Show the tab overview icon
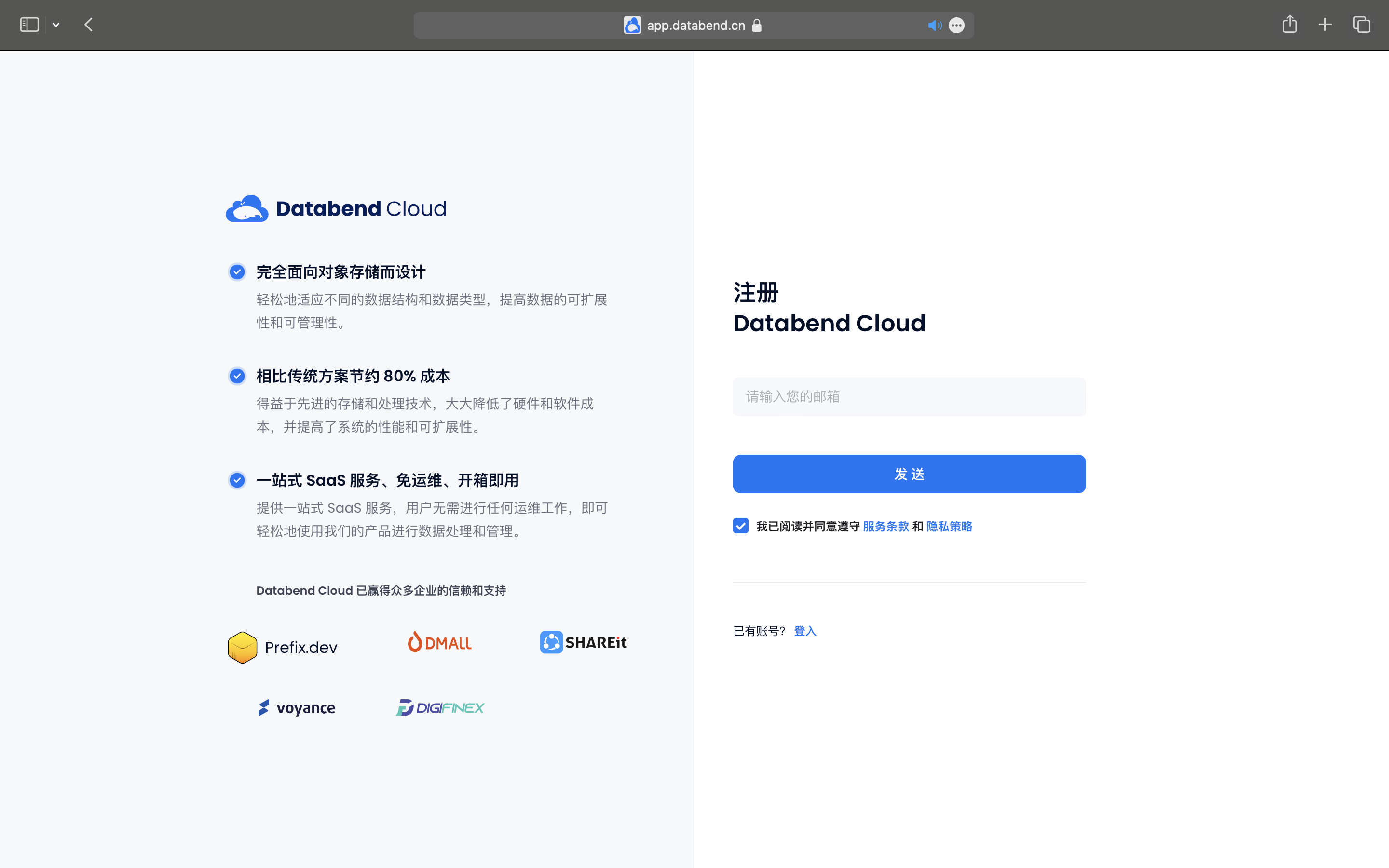Viewport: 1389px width, 868px height. point(1362,25)
